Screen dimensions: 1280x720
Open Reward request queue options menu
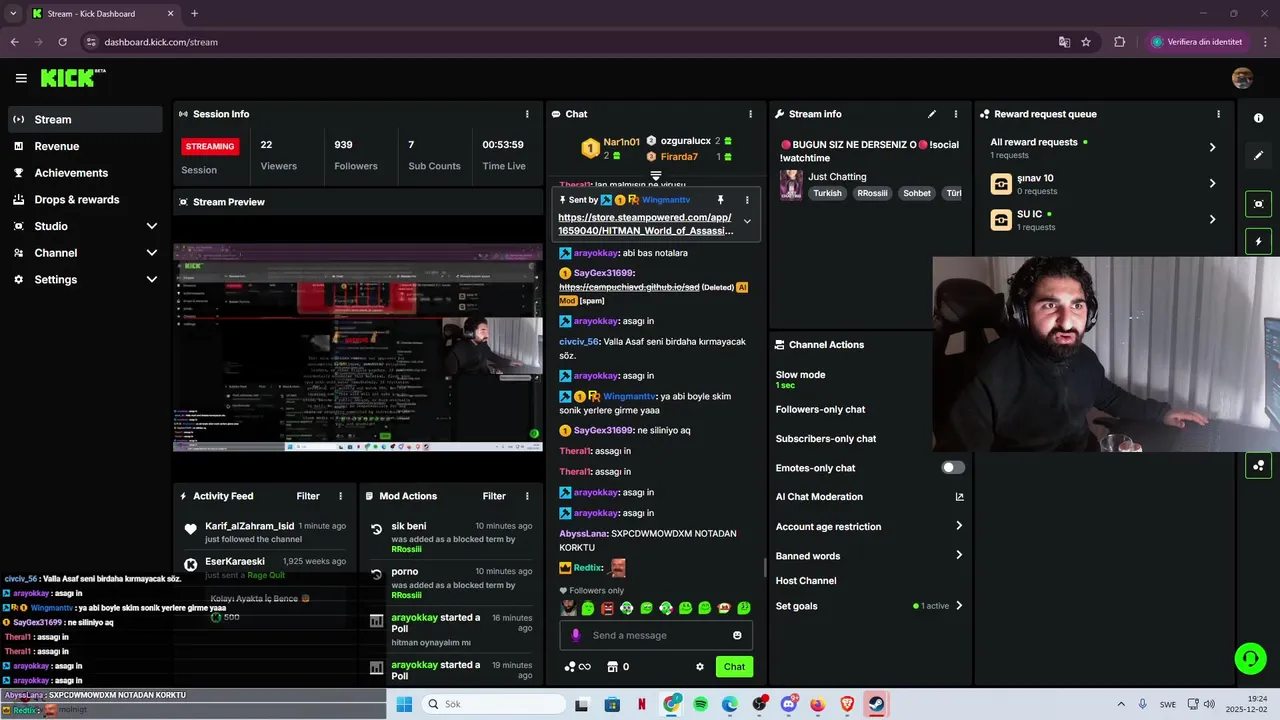point(1218,114)
